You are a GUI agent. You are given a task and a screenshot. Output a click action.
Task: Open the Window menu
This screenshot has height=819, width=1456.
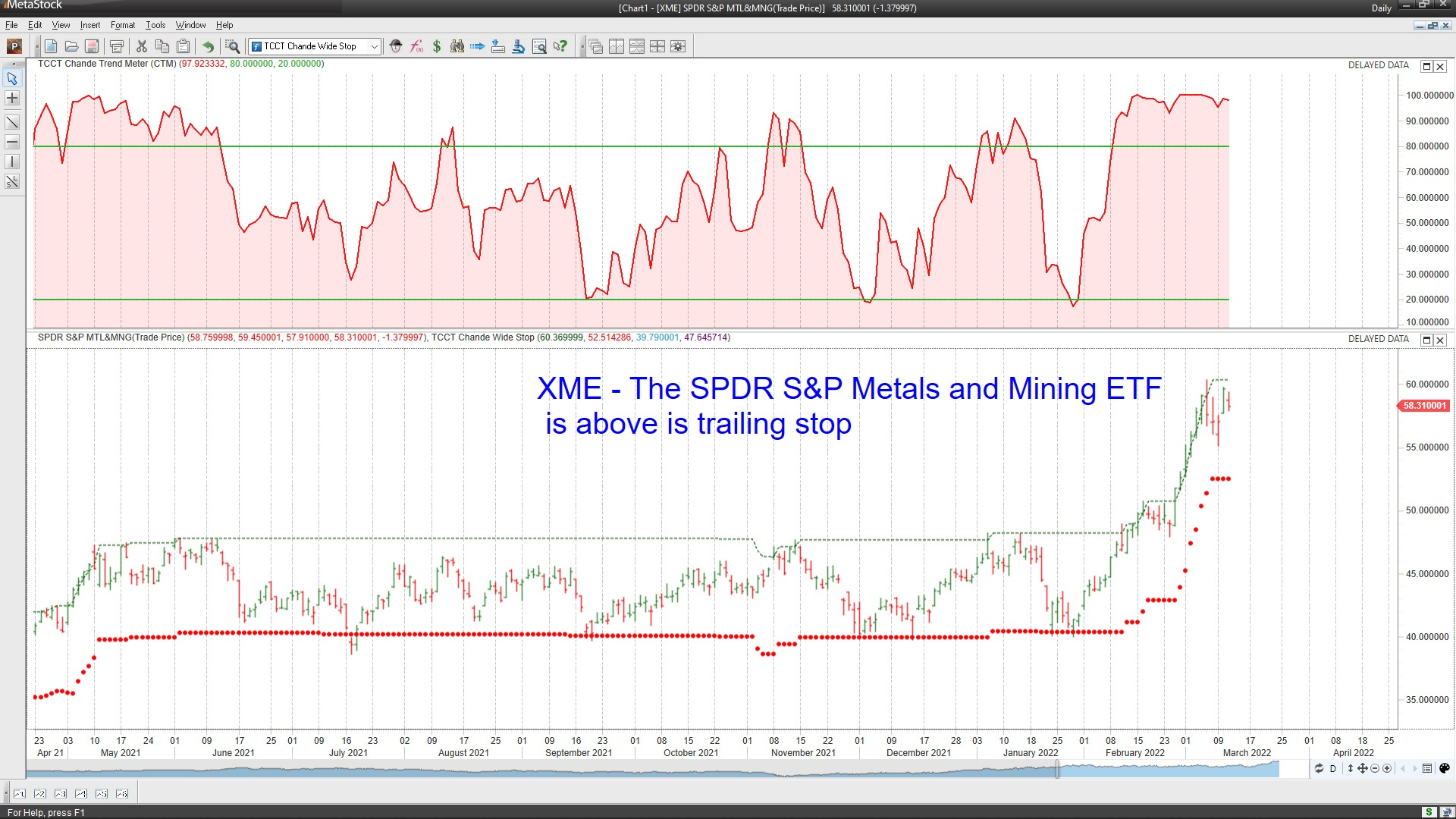[190, 25]
